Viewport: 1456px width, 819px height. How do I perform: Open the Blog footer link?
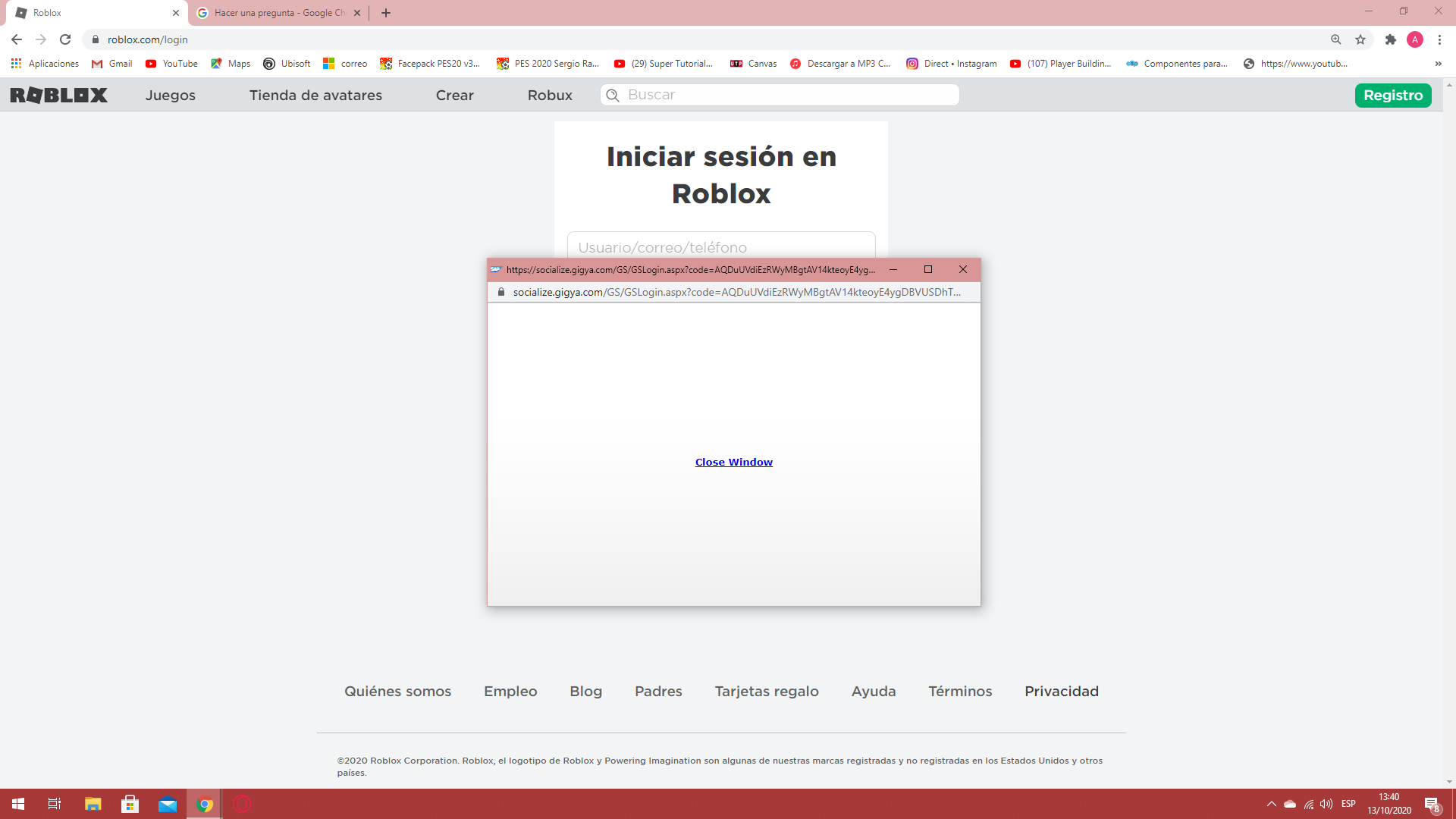coord(585,691)
